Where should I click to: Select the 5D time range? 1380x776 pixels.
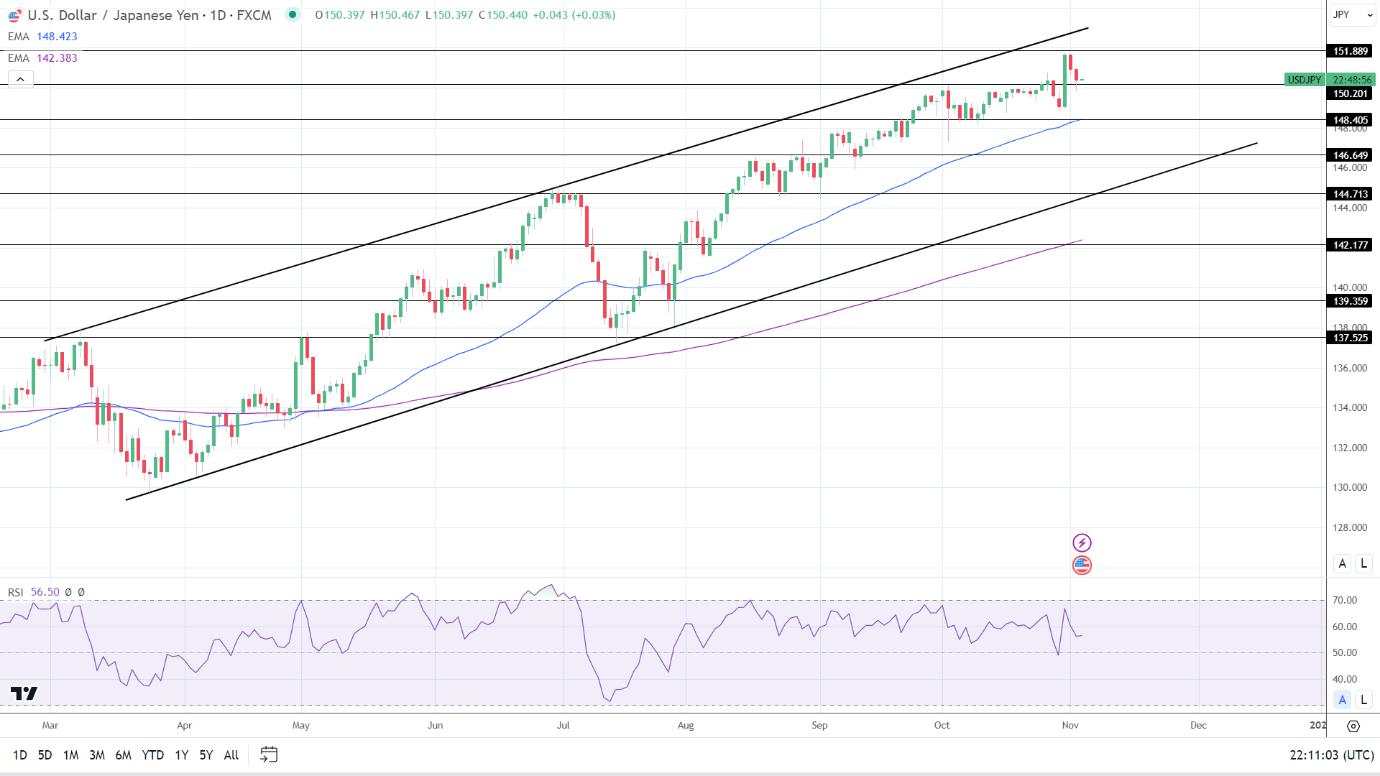[x=45, y=755]
